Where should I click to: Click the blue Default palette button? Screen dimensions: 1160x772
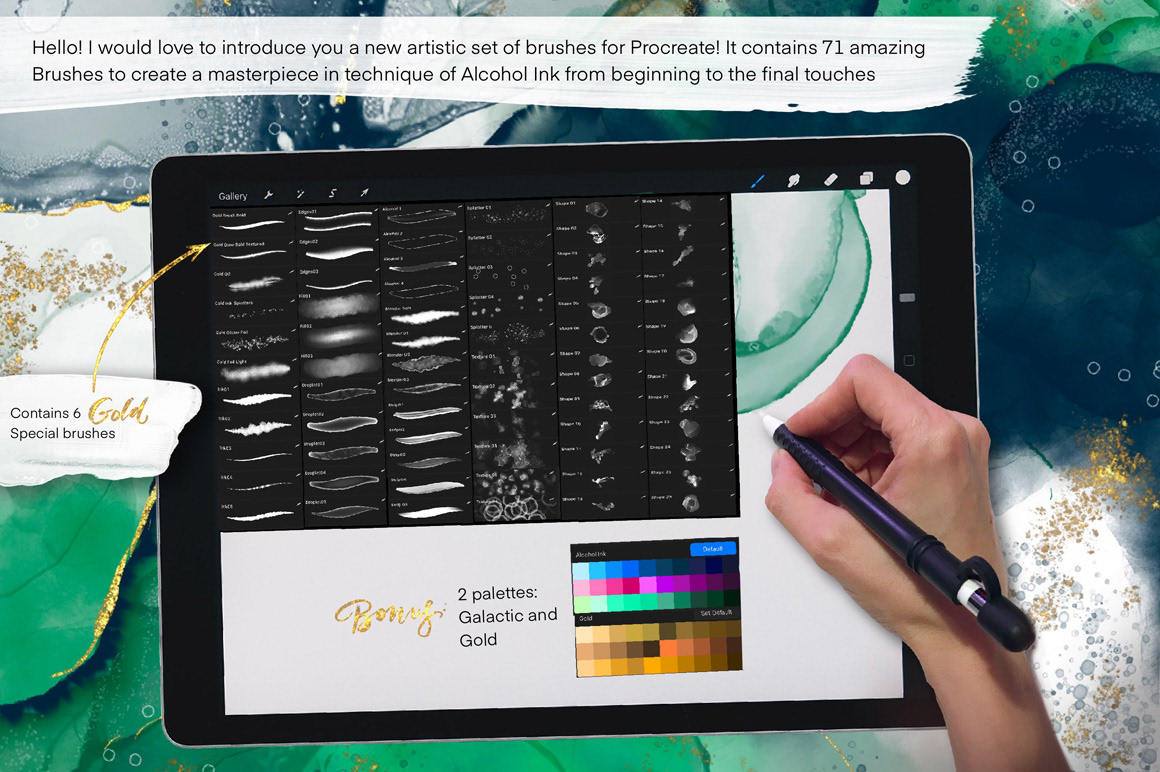coord(713,549)
